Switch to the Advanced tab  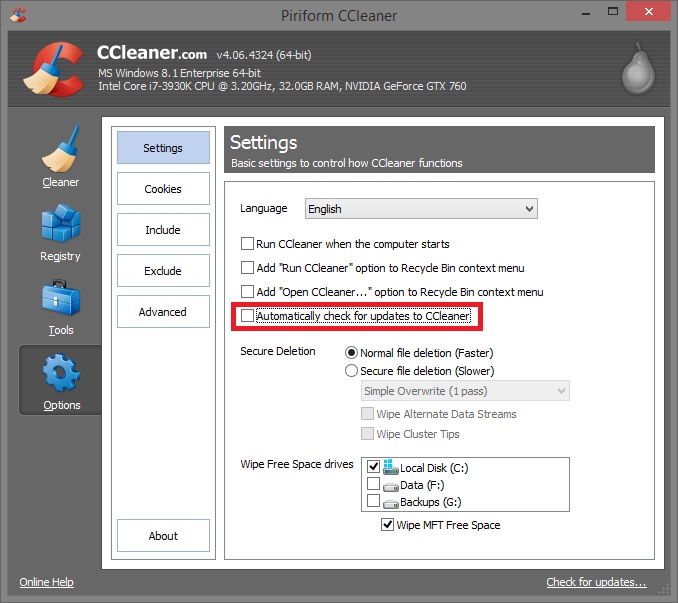click(x=163, y=312)
